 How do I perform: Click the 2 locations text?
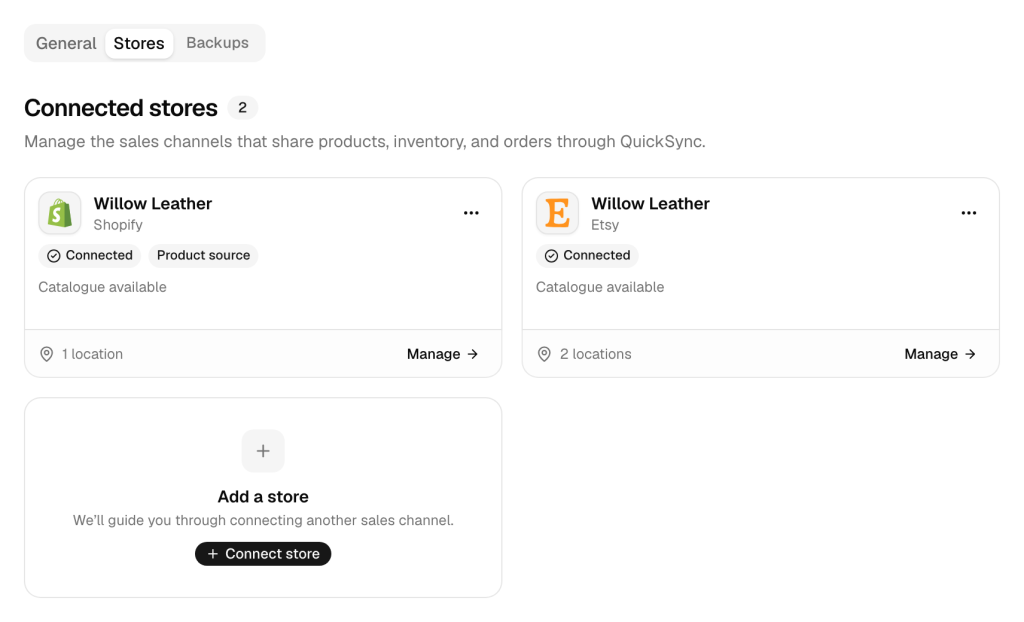point(596,354)
